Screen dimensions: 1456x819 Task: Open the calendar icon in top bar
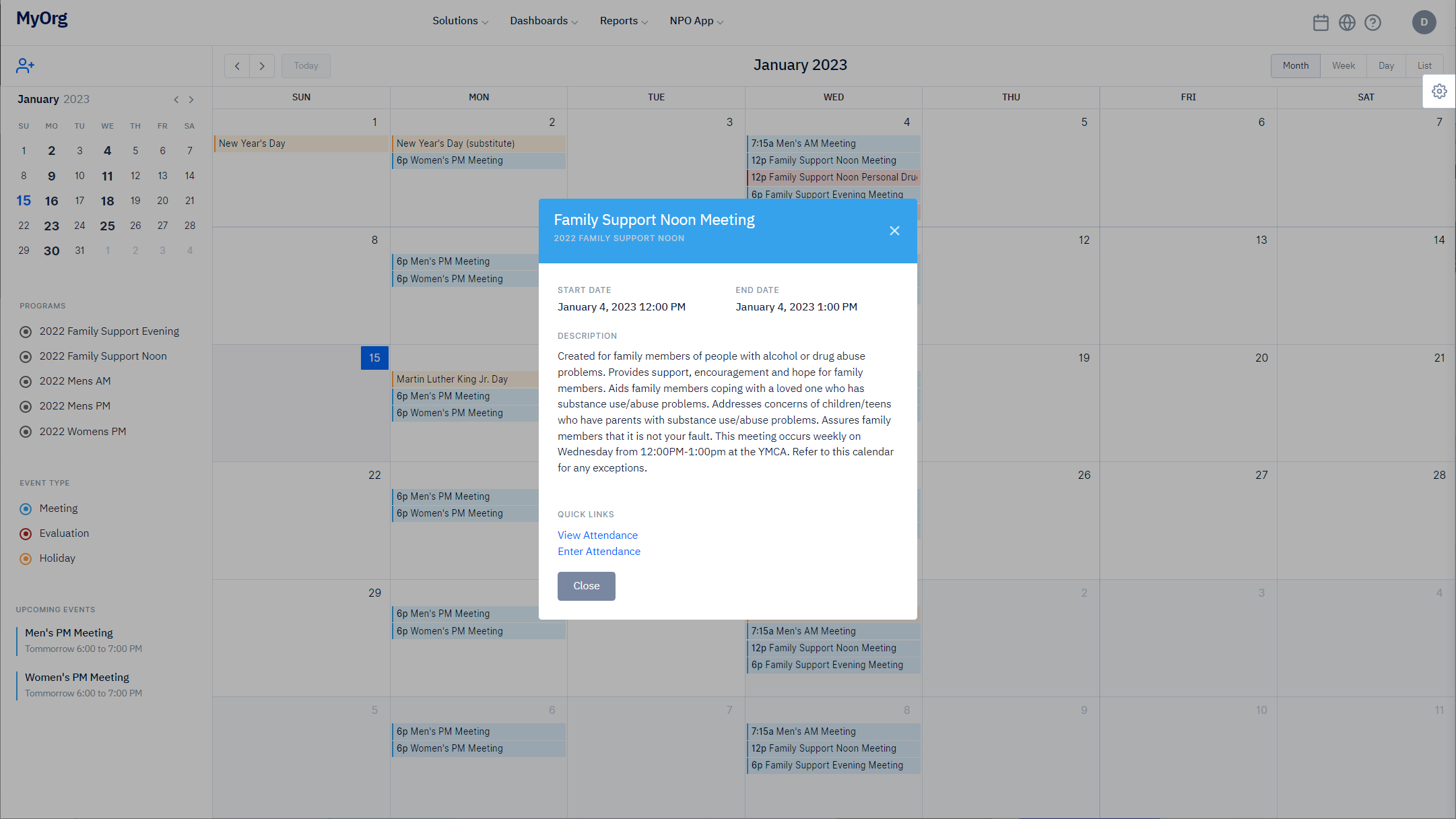point(1321,23)
